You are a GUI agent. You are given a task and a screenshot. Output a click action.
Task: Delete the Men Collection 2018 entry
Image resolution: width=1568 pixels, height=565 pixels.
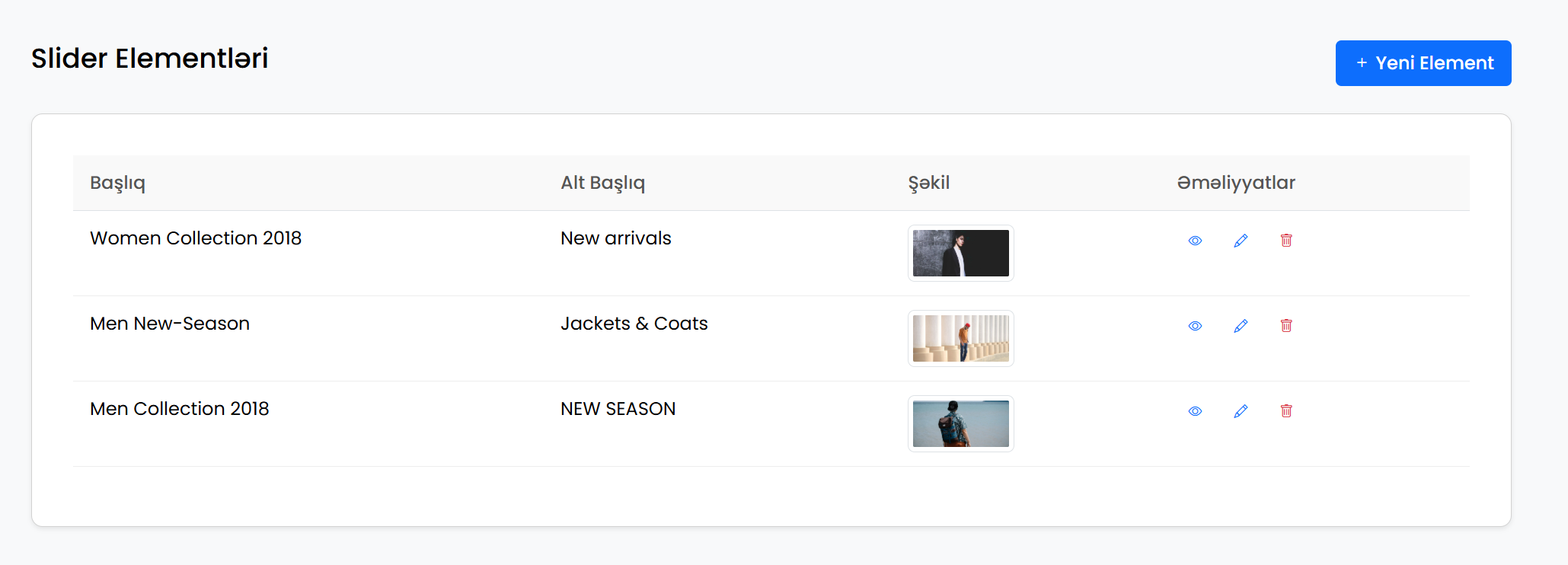1286,411
